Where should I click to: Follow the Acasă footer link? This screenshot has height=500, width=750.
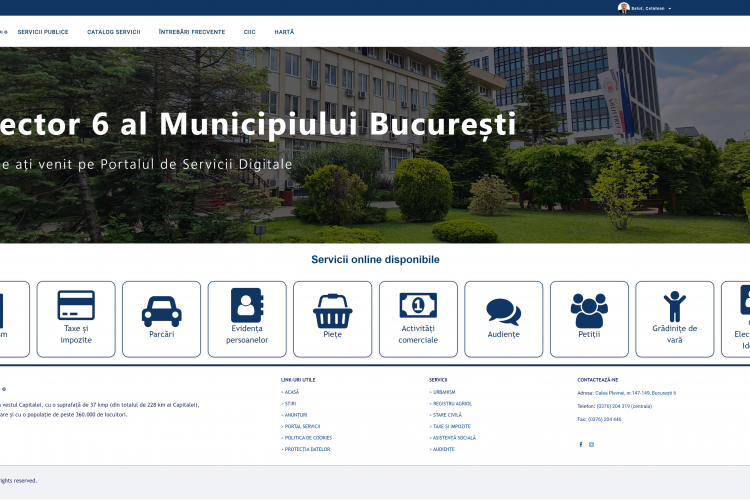pyautogui.click(x=290, y=392)
